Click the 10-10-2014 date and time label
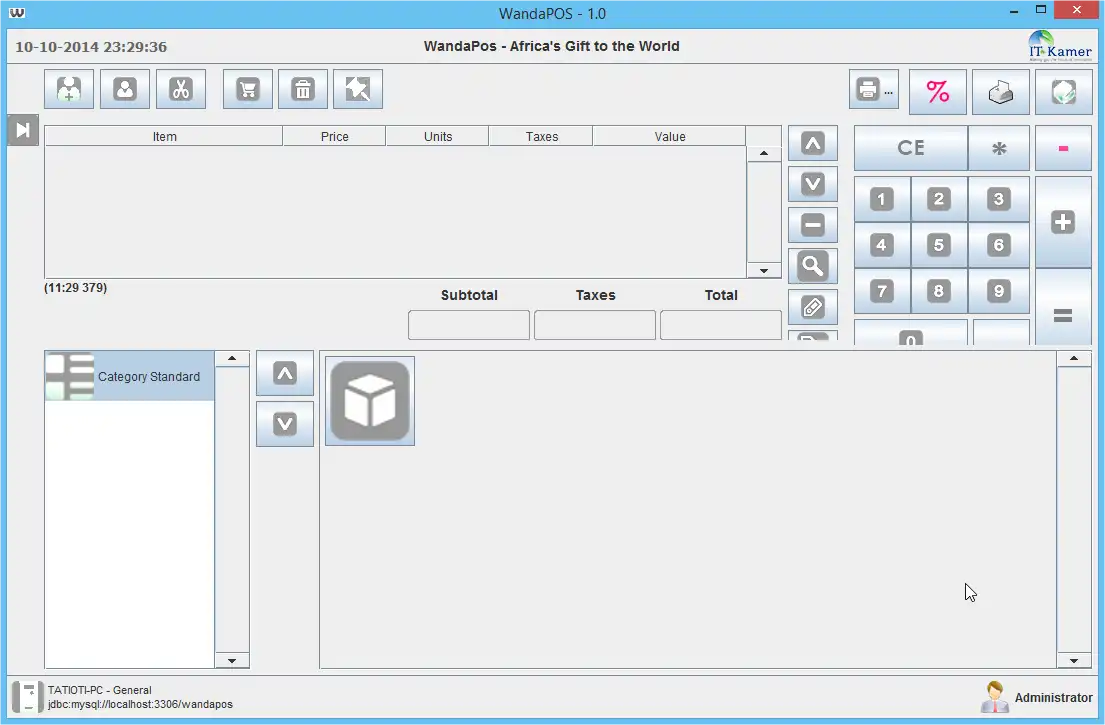This screenshot has height=725, width=1105. (91, 47)
